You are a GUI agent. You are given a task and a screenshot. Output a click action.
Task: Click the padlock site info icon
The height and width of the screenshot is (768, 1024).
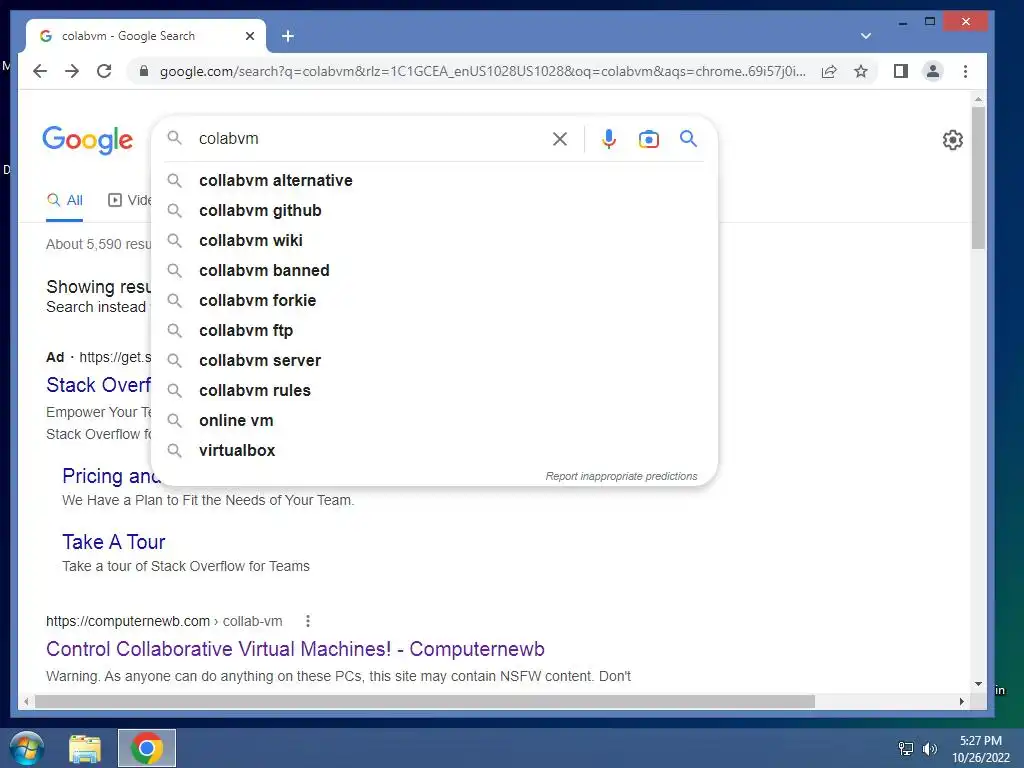(x=144, y=71)
